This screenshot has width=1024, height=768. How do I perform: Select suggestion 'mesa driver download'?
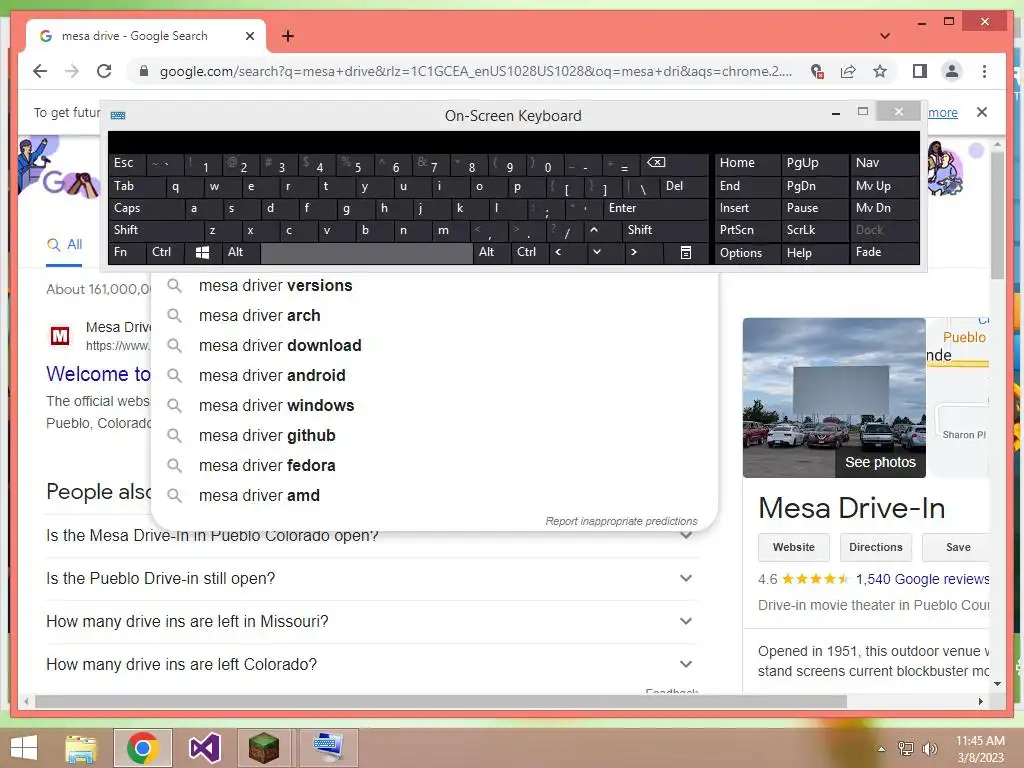point(434,345)
